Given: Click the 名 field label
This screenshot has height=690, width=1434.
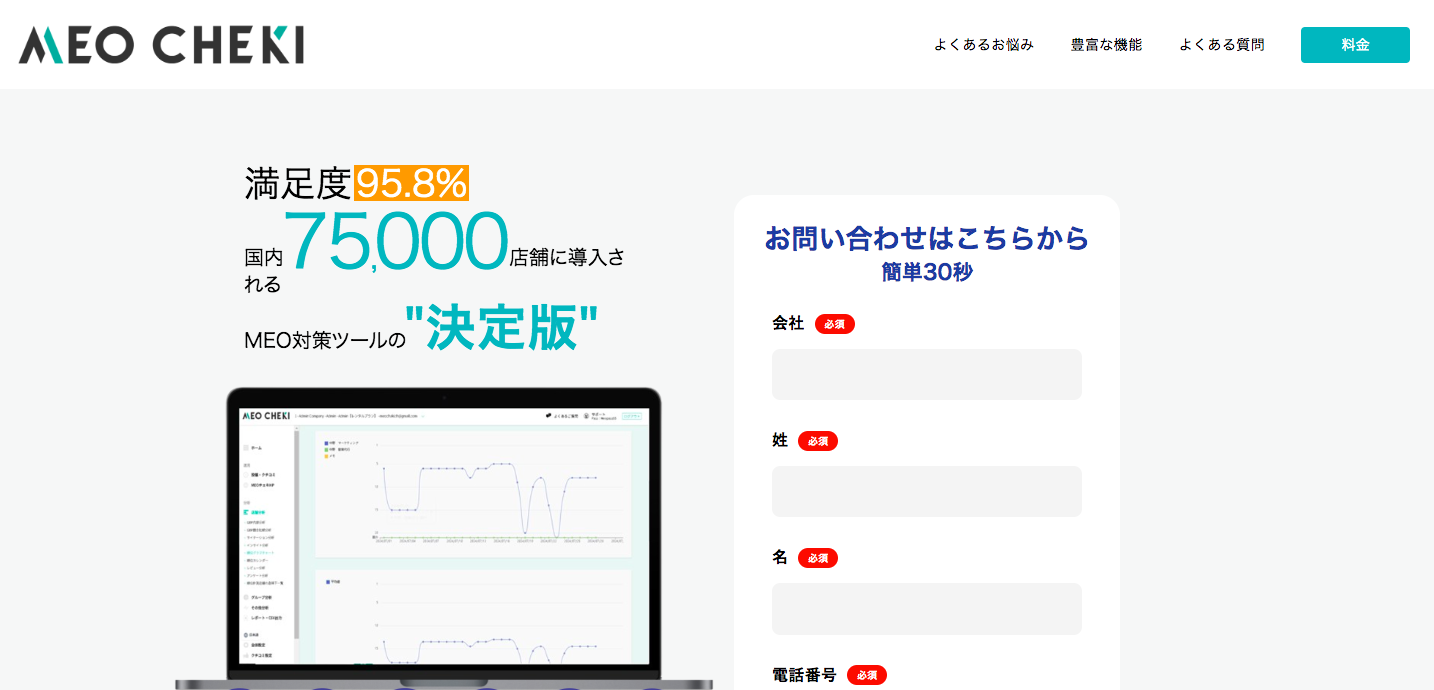Looking at the screenshot, I should (780, 557).
